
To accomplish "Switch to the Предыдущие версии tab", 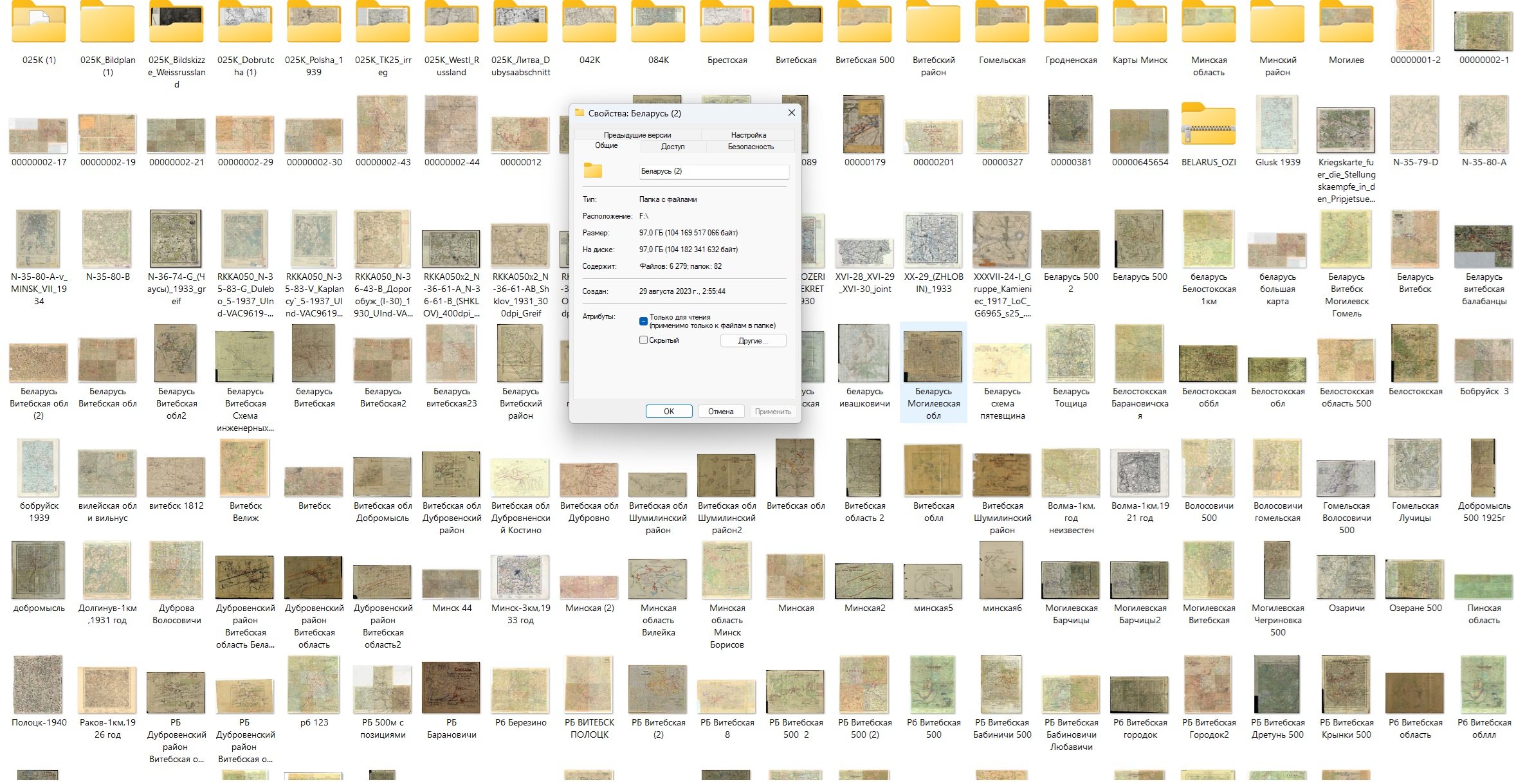I will (x=637, y=135).
